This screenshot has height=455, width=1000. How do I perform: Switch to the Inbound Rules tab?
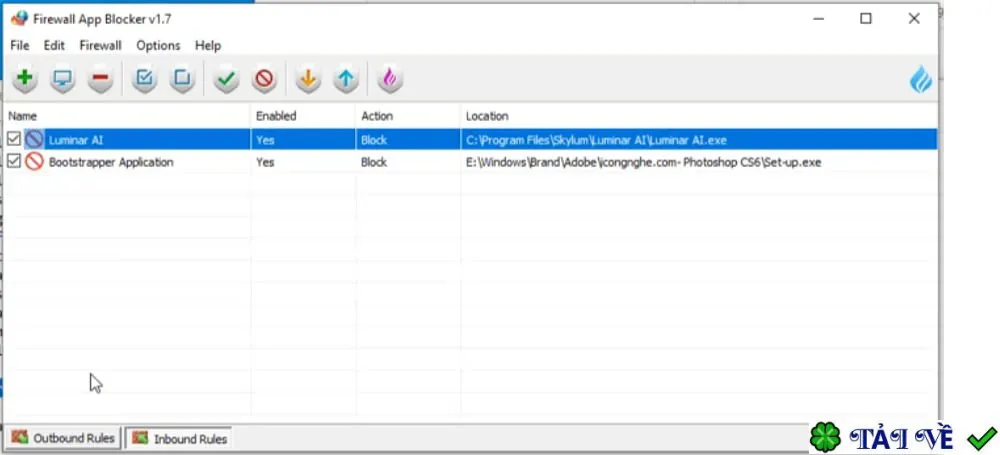179,439
